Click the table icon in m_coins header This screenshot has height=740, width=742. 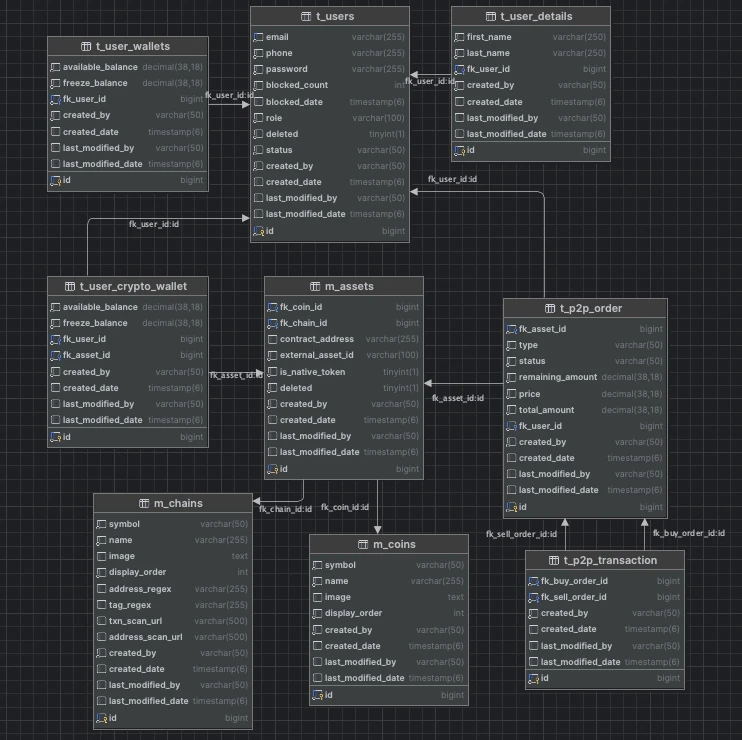pyautogui.click(x=364, y=544)
